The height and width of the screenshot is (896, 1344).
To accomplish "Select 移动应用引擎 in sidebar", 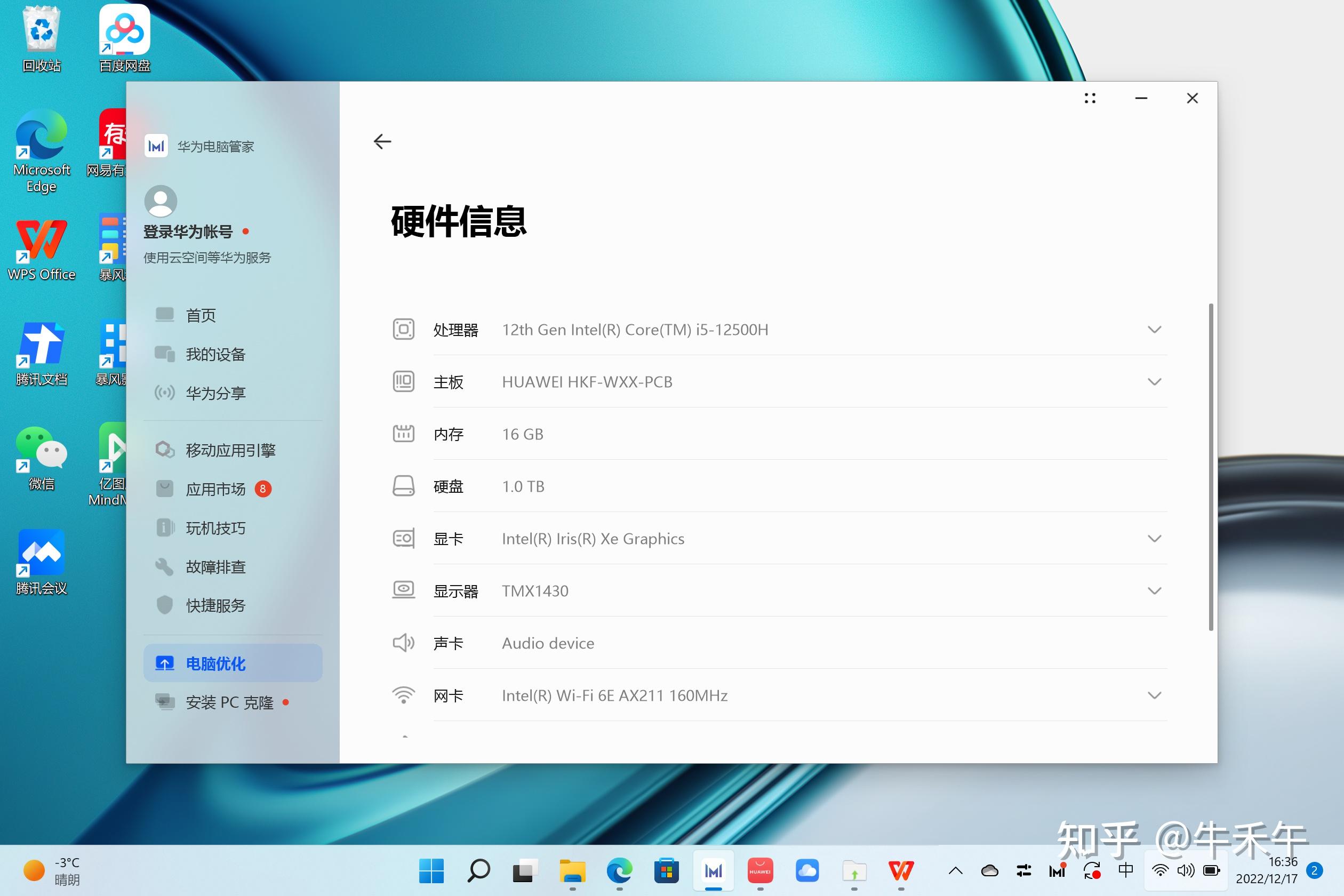I will point(233,450).
